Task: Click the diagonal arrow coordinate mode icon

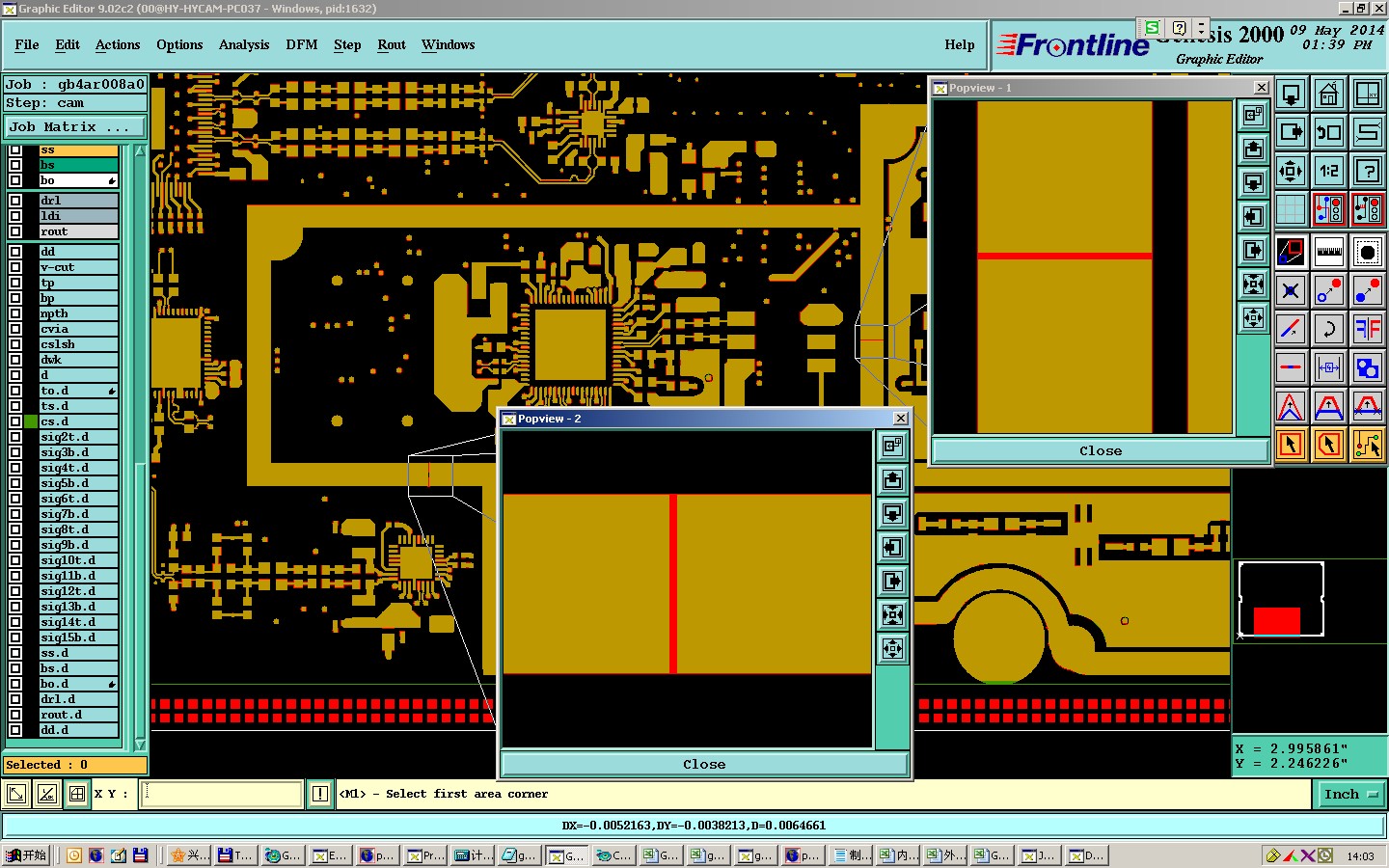Action: pos(16,794)
